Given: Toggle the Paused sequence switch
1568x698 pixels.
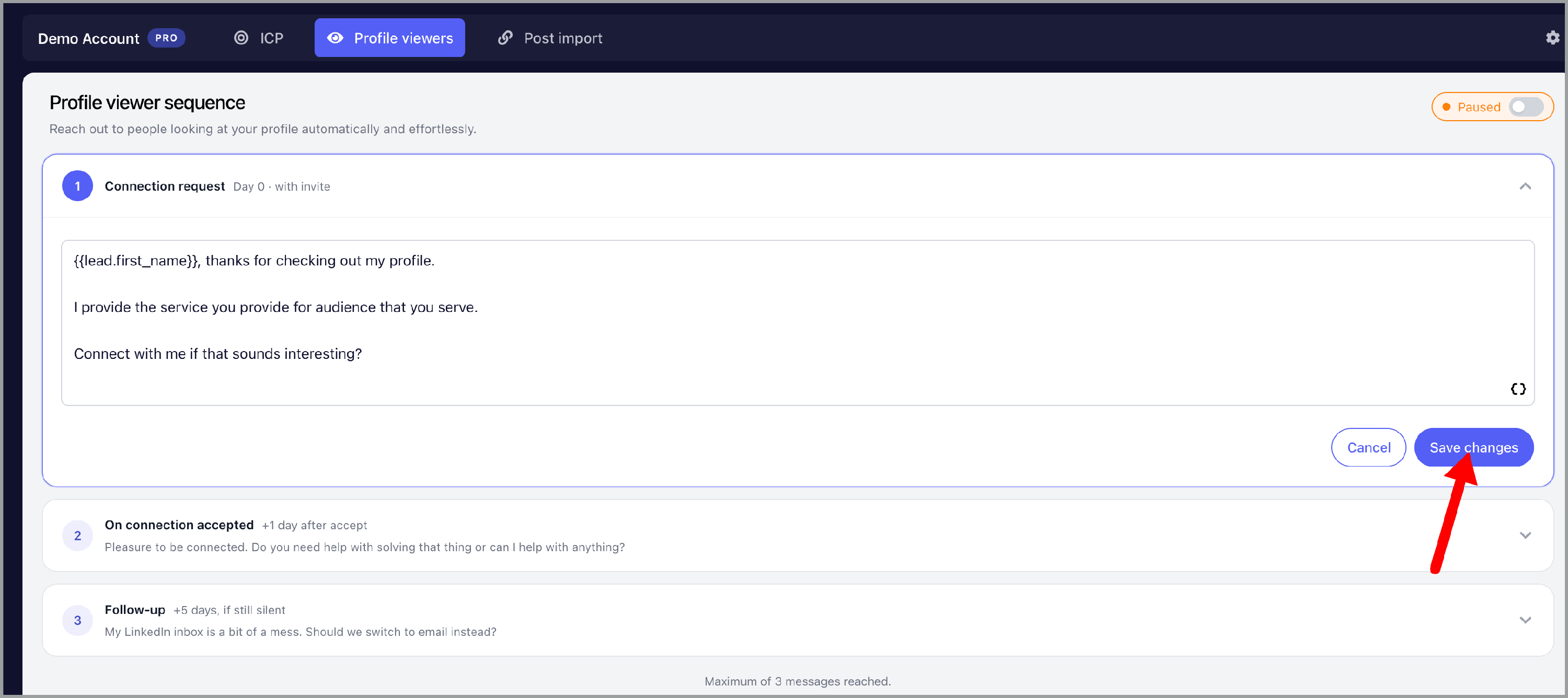Looking at the screenshot, I should [x=1526, y=107].
